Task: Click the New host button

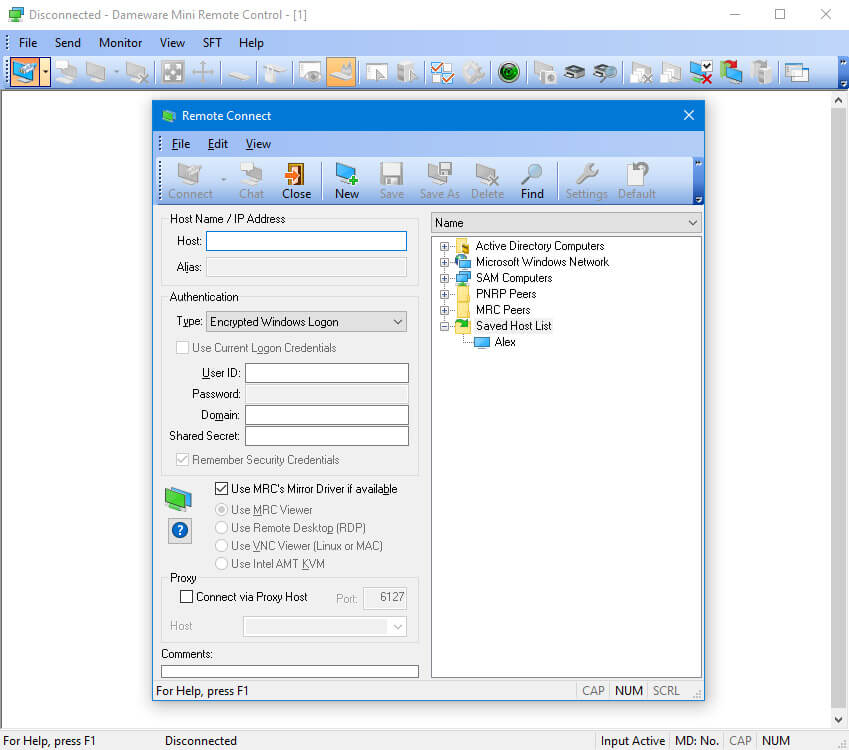Action: coord(347,181)
